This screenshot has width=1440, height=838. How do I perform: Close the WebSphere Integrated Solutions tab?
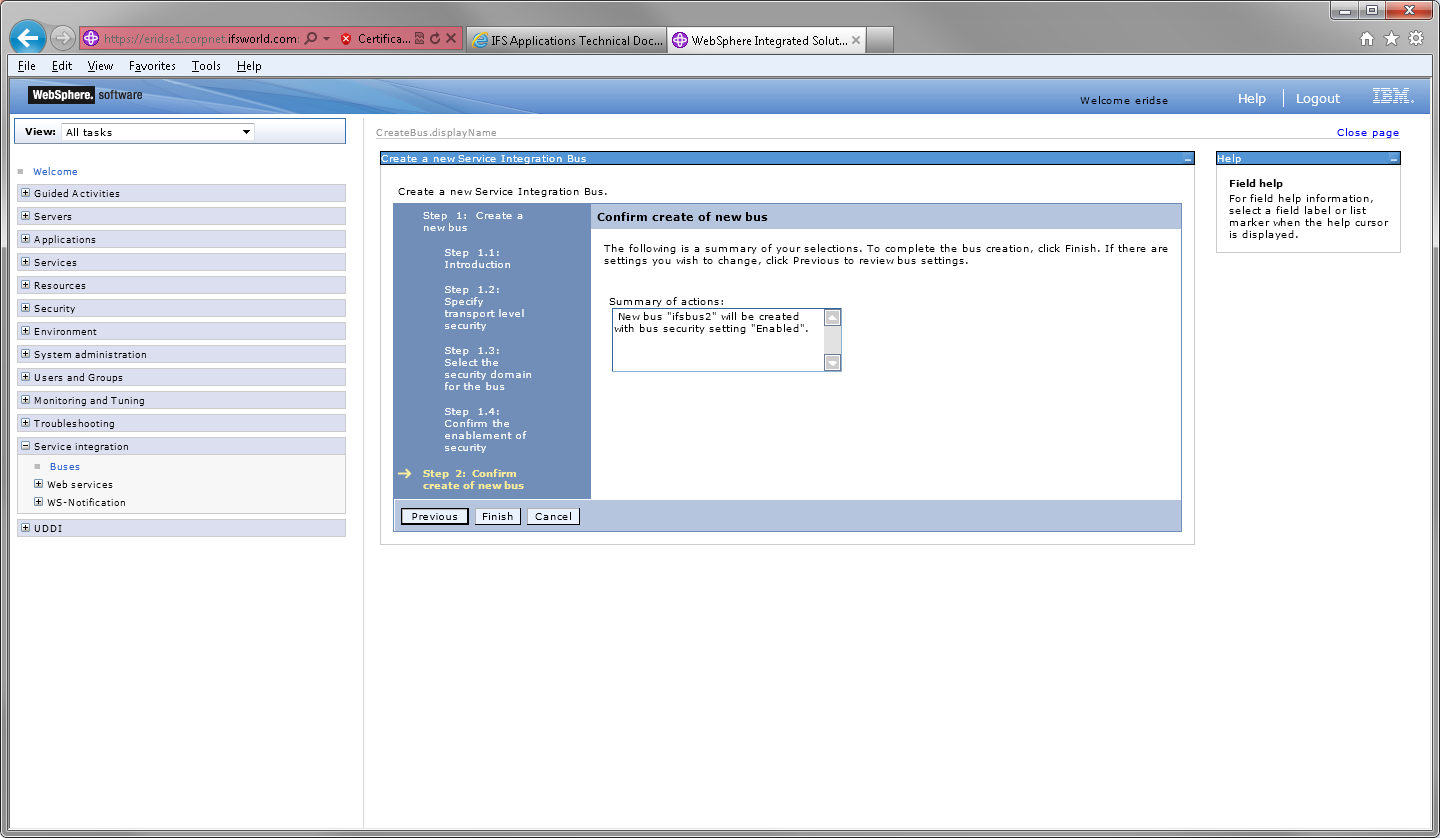pos(856,40)
